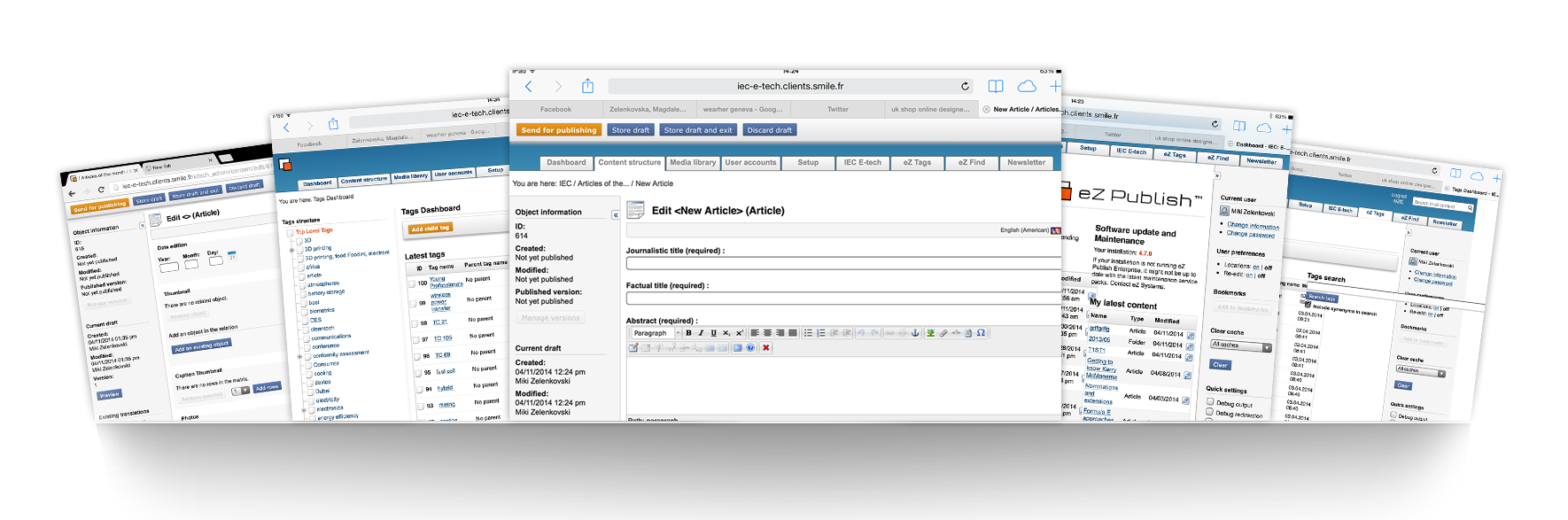Collapse Object information panel with double-arrow
The width and height of the screenshot is (1568, 520).
616,214
